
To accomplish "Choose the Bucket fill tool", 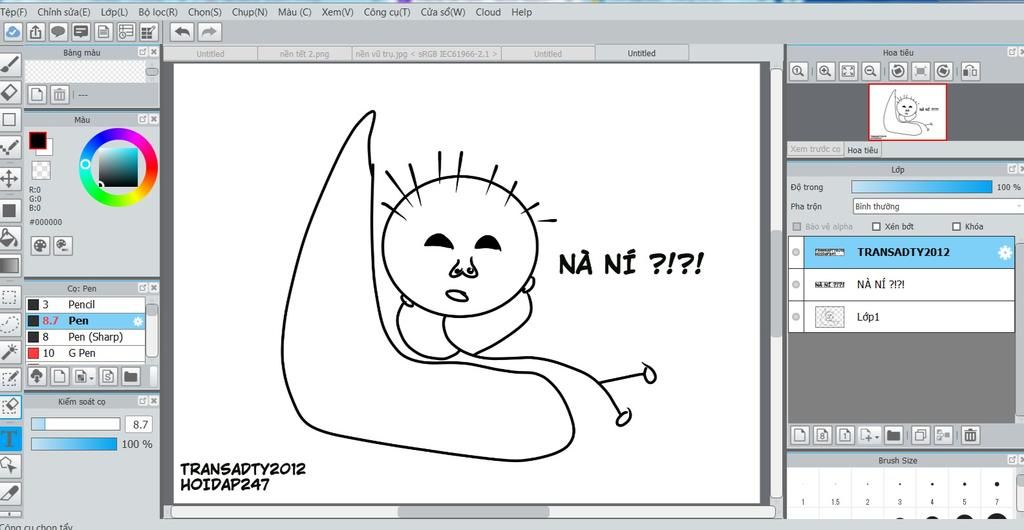I will coord(10,238).
